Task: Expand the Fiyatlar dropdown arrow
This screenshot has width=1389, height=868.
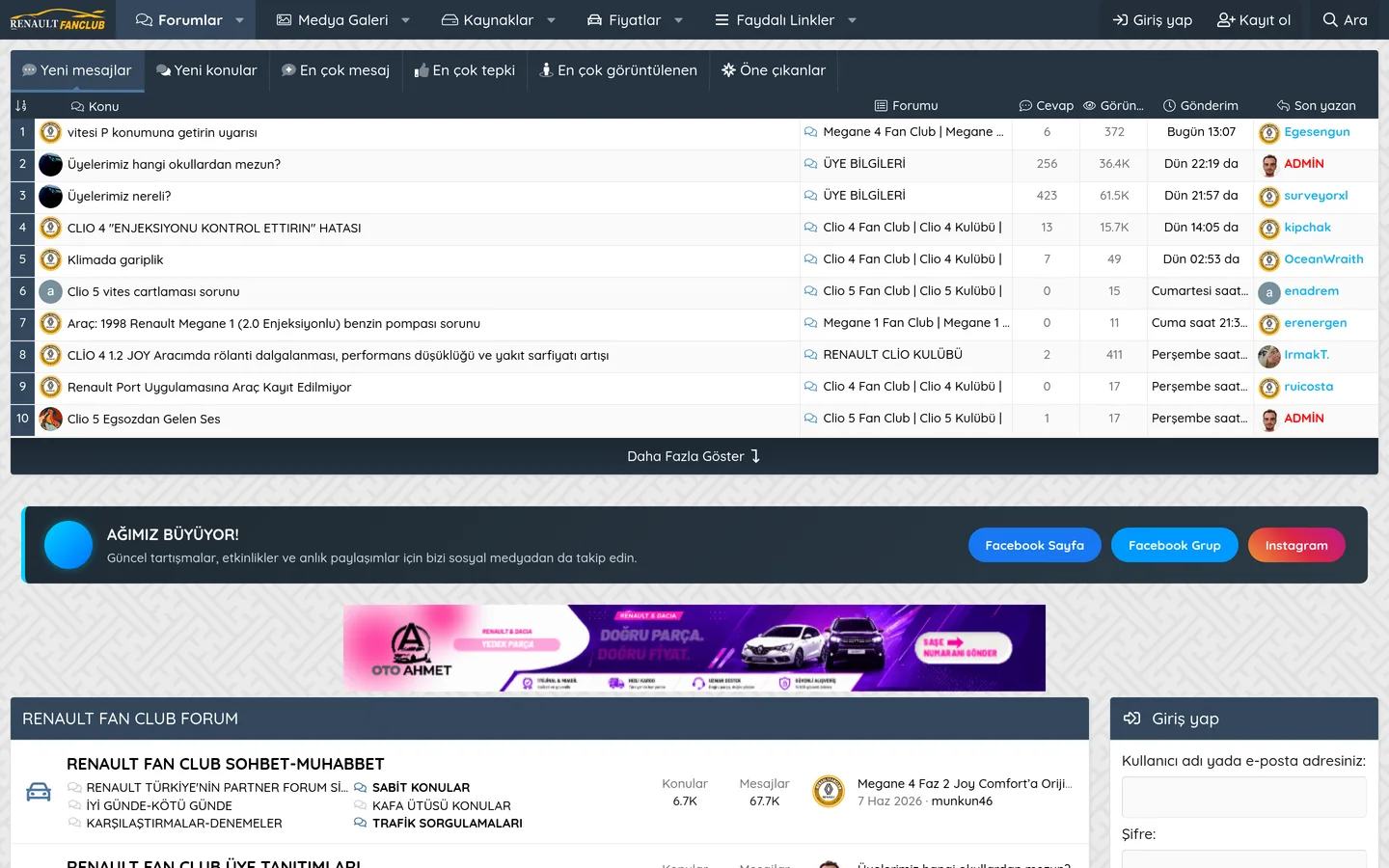Action: [679, 20]
